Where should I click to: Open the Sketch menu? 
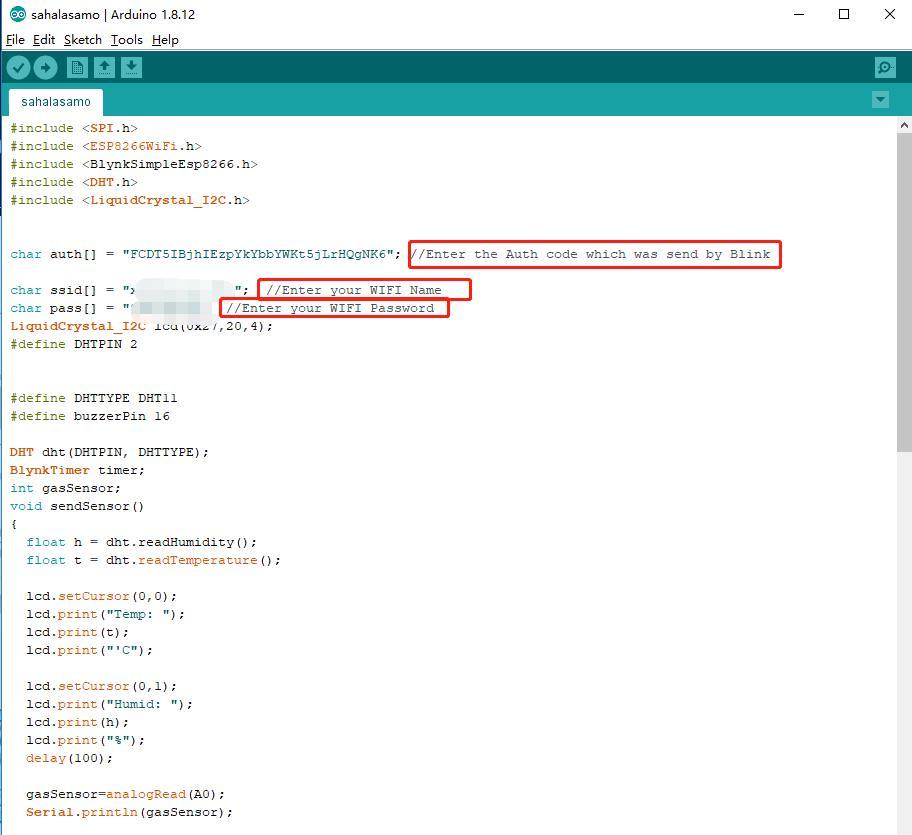(83, 40)
